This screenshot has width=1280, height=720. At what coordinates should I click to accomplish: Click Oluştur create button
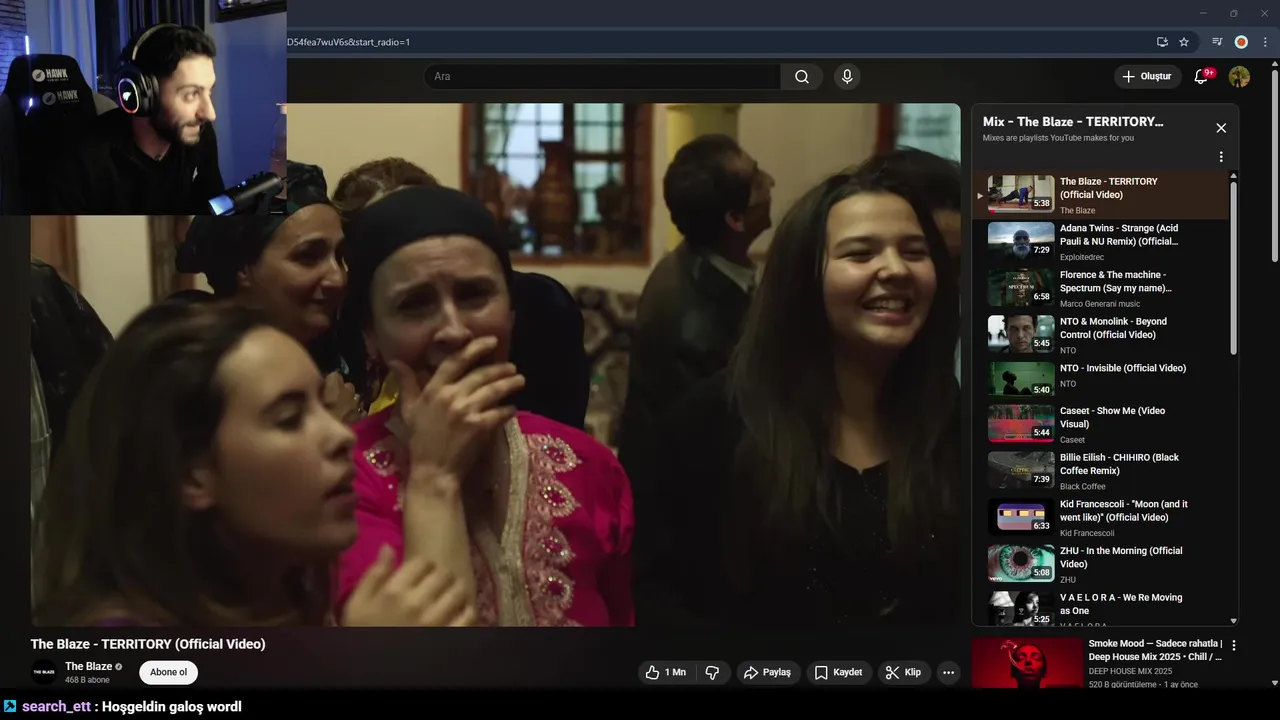click(x=1148, y=77)
